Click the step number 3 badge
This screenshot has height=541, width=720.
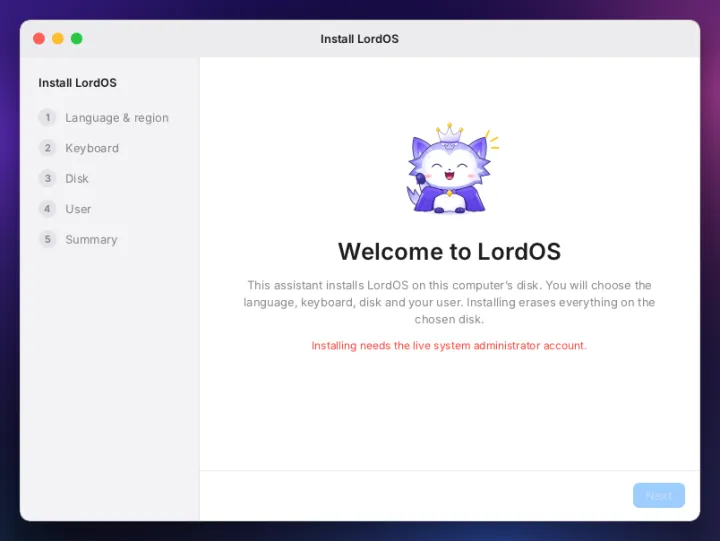pyautogui.click(x=47, y=178)
